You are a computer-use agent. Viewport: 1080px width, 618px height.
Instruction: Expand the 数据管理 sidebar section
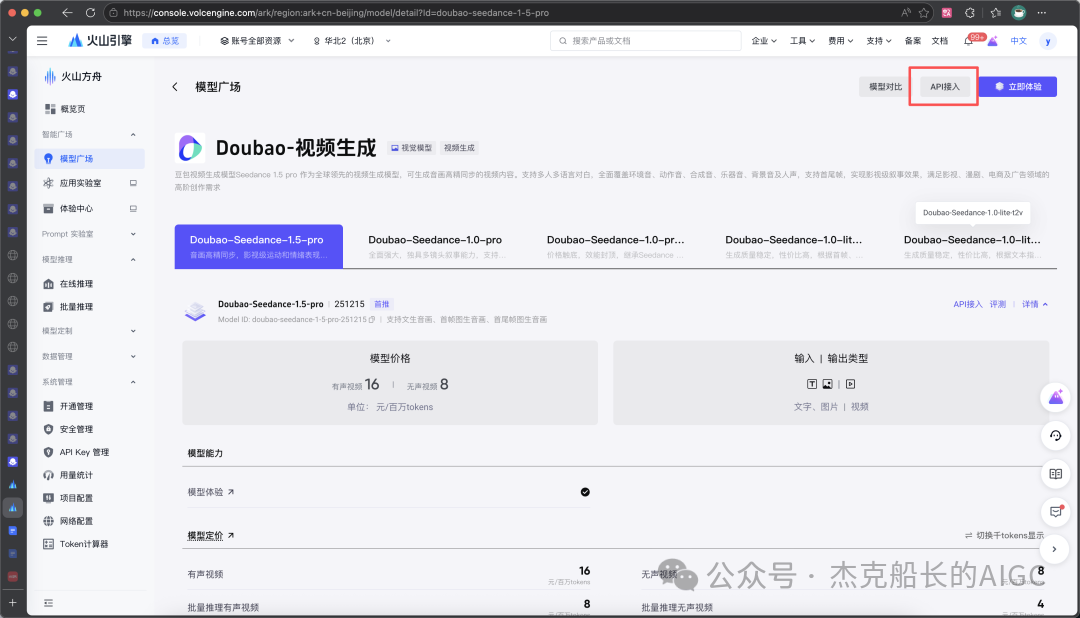click(x=133, y=356)
